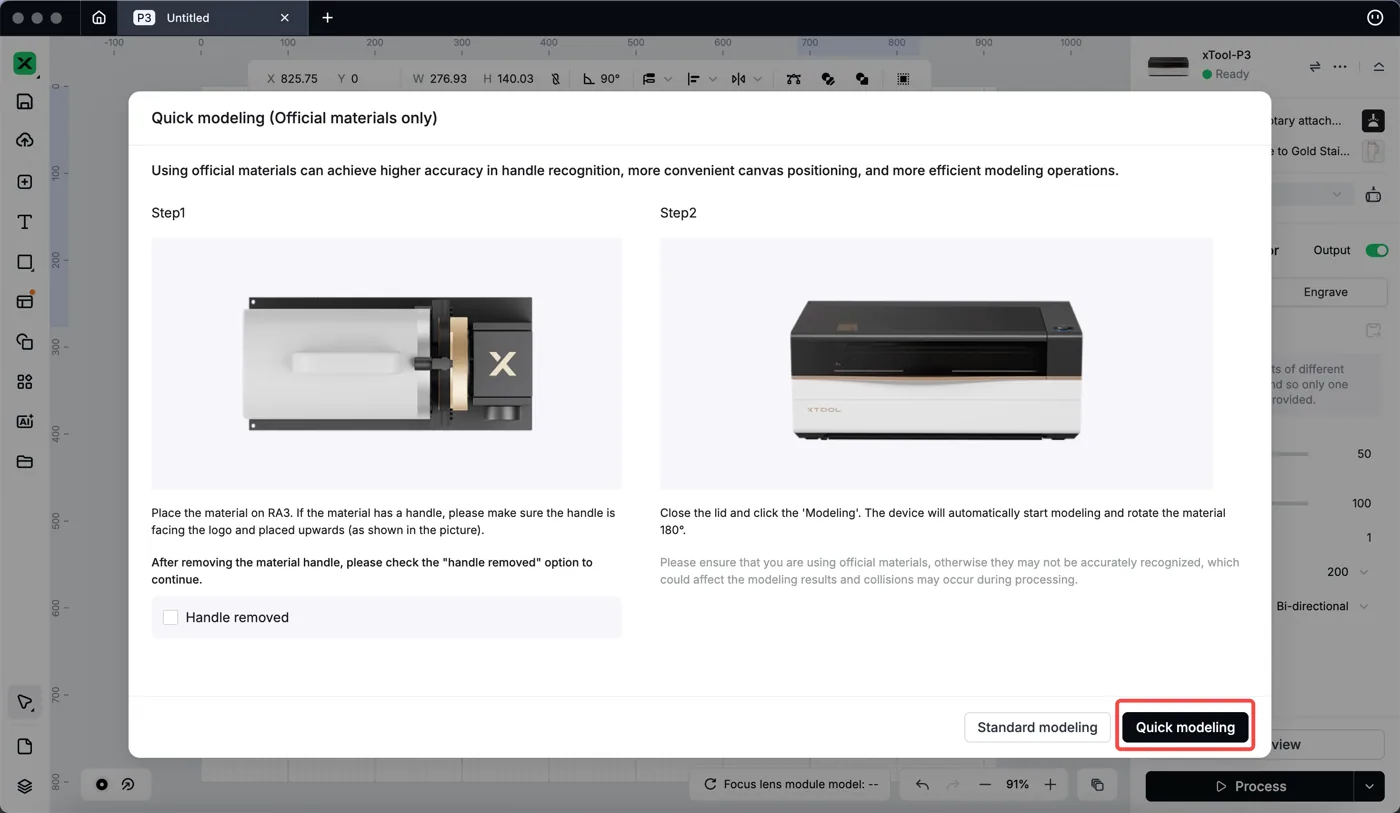
Task: Open the template panel icon with orange dot
Action: point(25,301)
